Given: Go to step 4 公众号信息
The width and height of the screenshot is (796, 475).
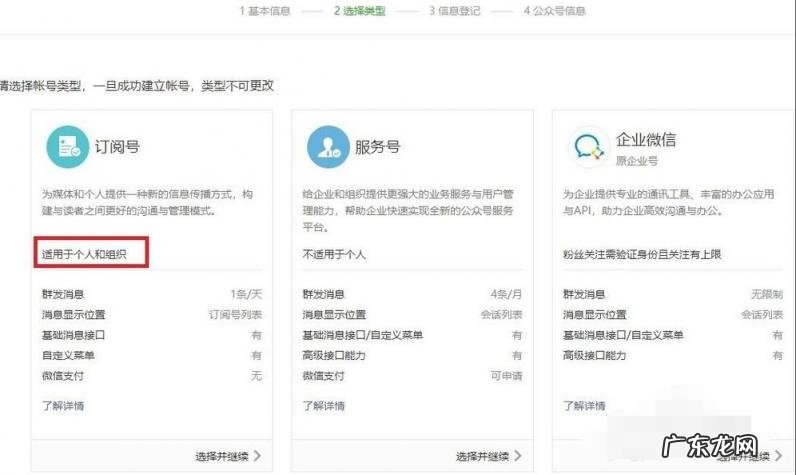Looking at the screenshot, I should click(554, 11).
